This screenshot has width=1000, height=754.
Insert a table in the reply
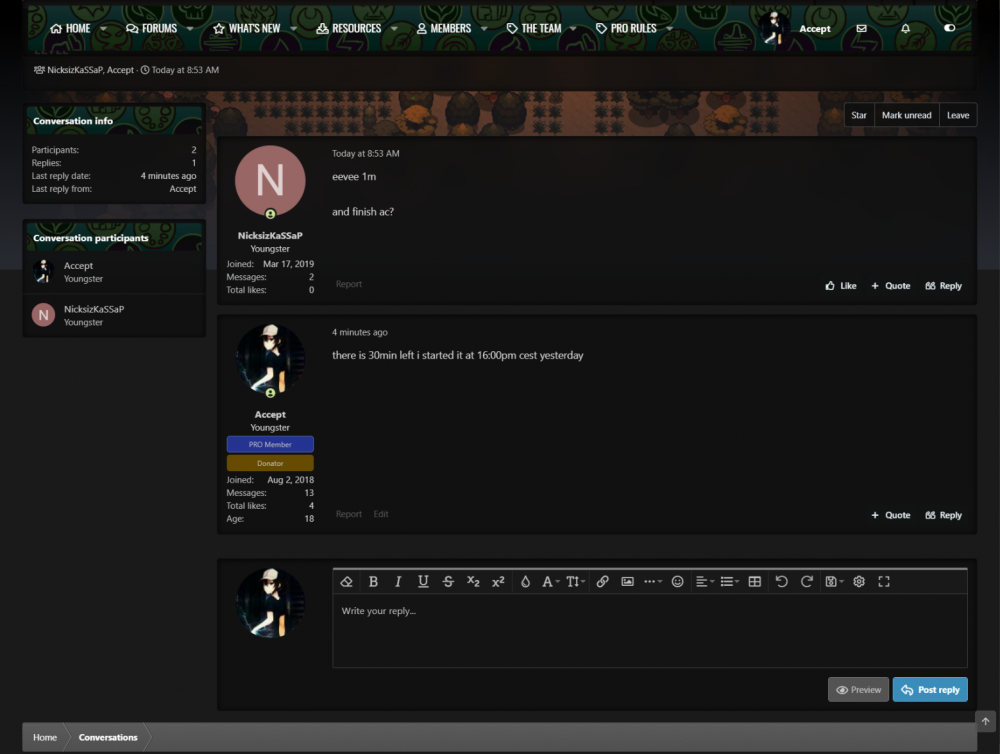coord(755,582)
